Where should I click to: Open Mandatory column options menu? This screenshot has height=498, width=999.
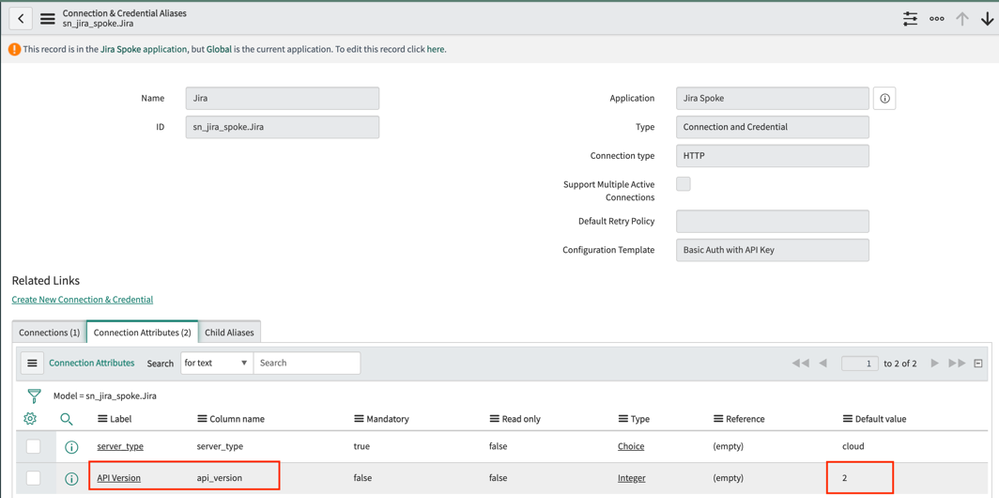pos(359,419)
